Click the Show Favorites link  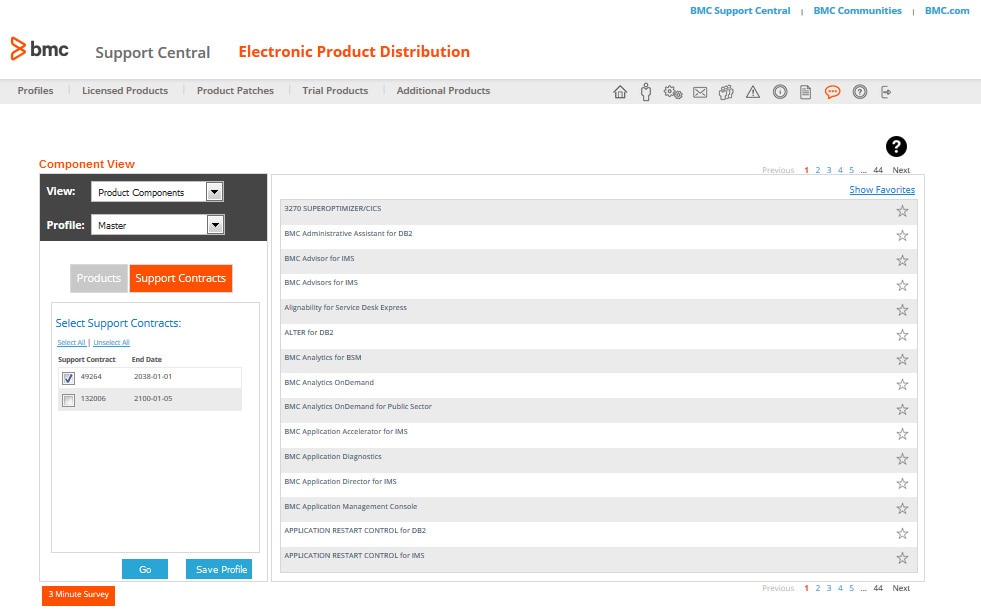[x=881, y=190]
